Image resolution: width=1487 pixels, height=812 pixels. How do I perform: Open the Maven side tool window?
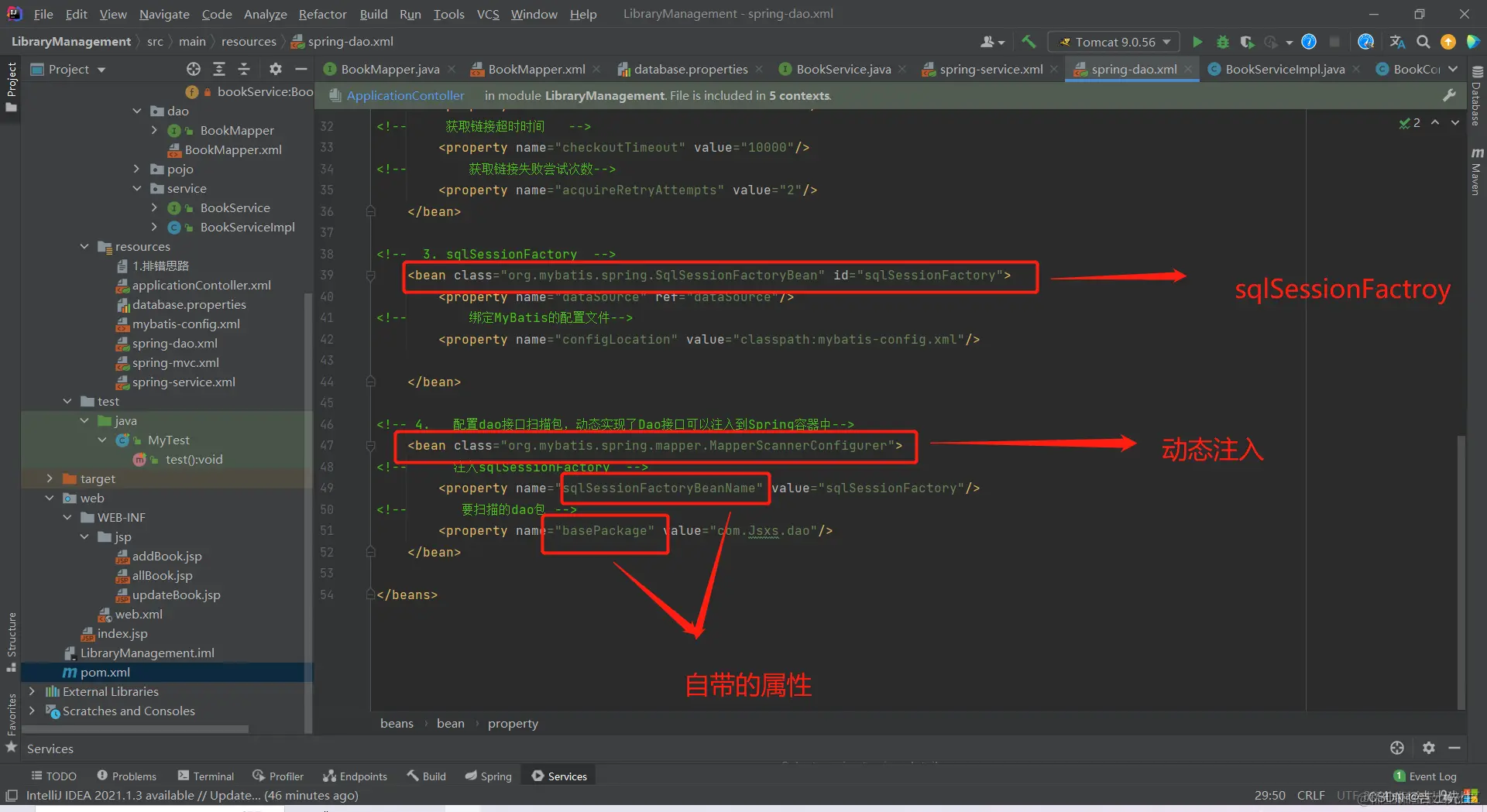(1476, 172)
